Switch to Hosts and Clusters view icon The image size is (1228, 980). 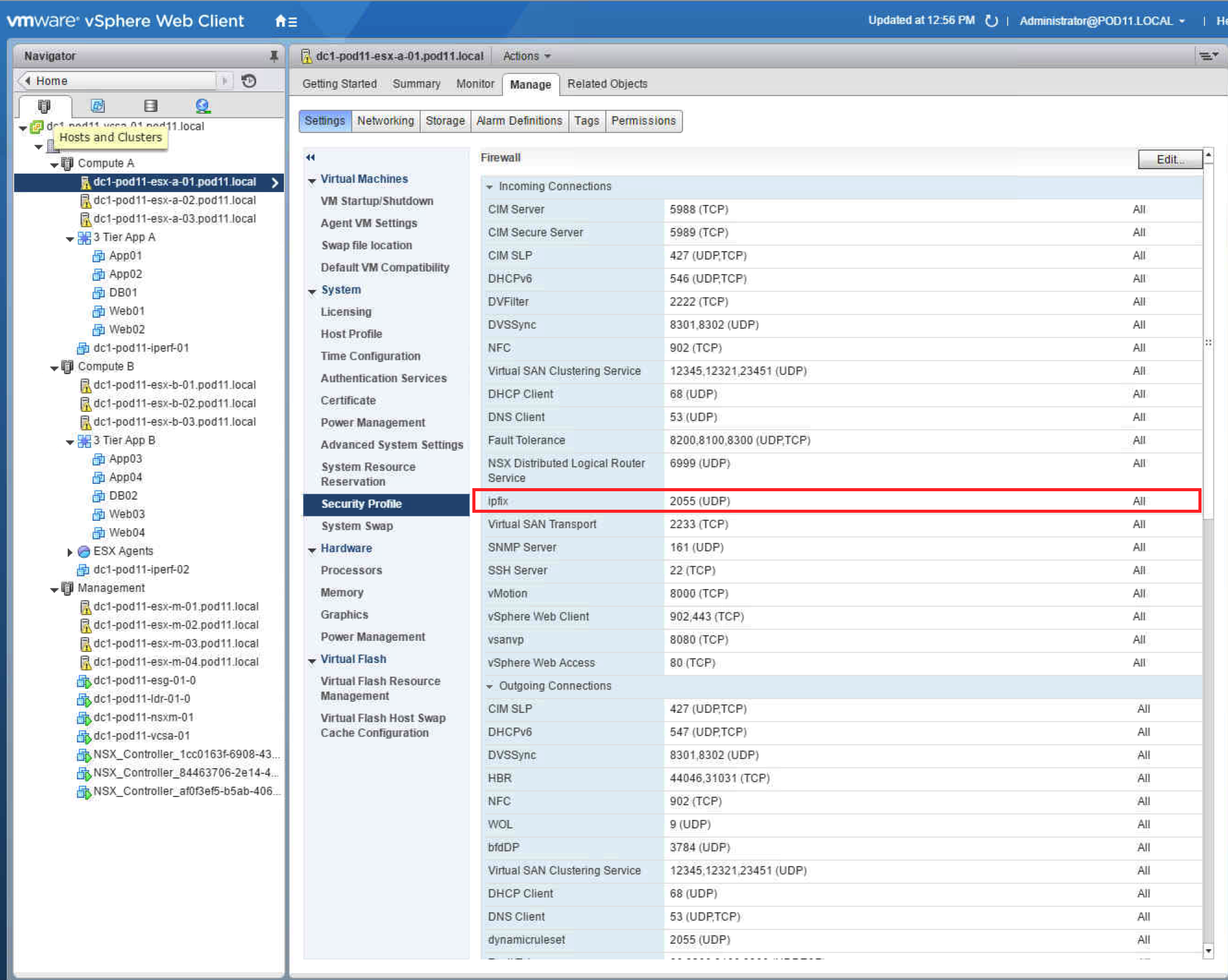44,106
